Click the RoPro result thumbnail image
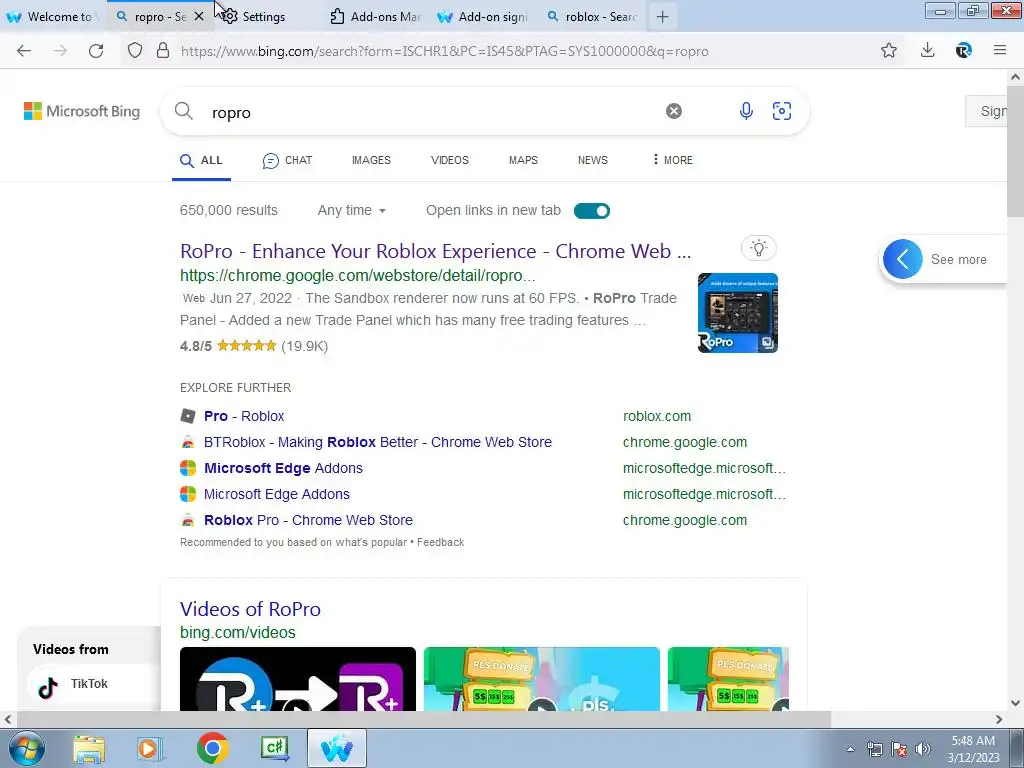Viewport: 1024px width, 768px height. tap(737, 313)
